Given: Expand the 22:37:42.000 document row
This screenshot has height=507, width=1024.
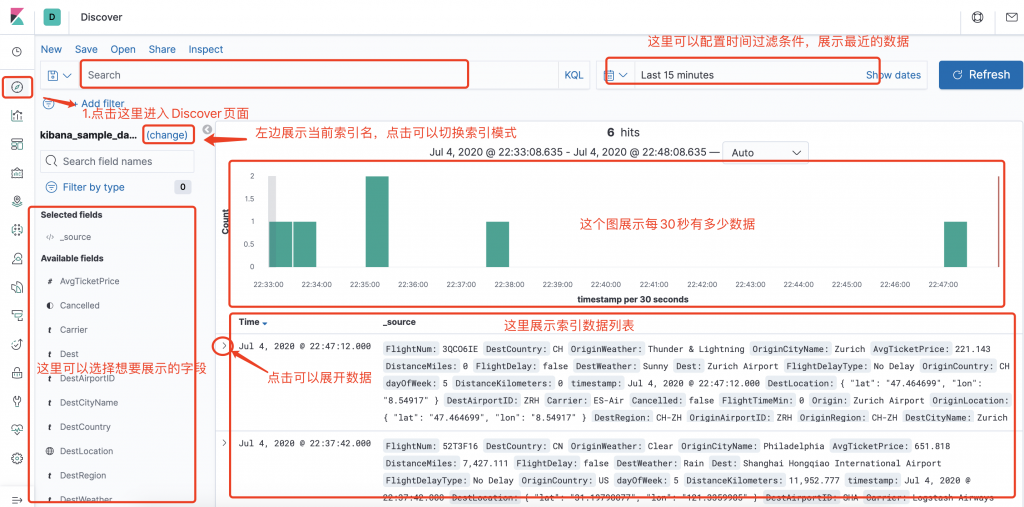Looking at the screenshot, I should [224, 442].
